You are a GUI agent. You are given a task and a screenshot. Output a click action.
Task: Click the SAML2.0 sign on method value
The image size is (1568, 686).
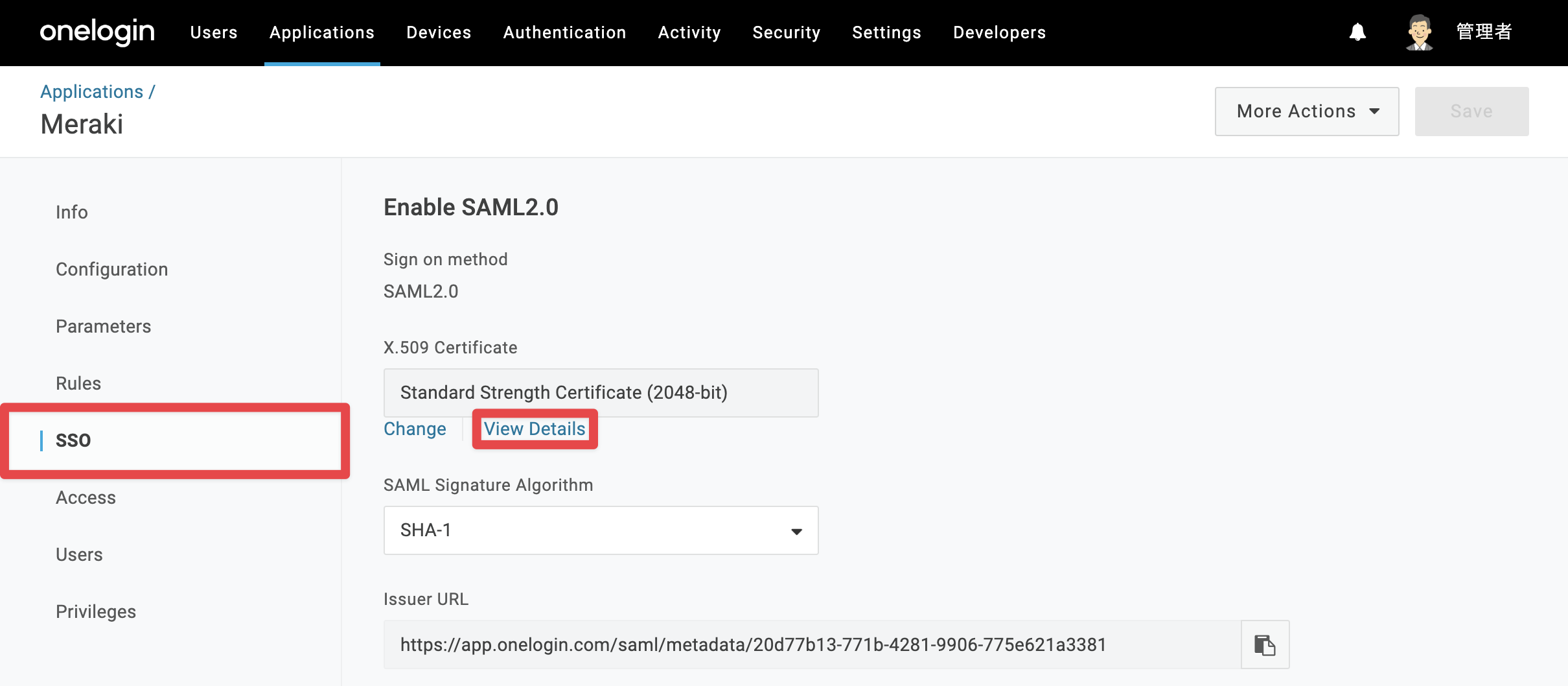pyautogui.click(x=421, y=291)
